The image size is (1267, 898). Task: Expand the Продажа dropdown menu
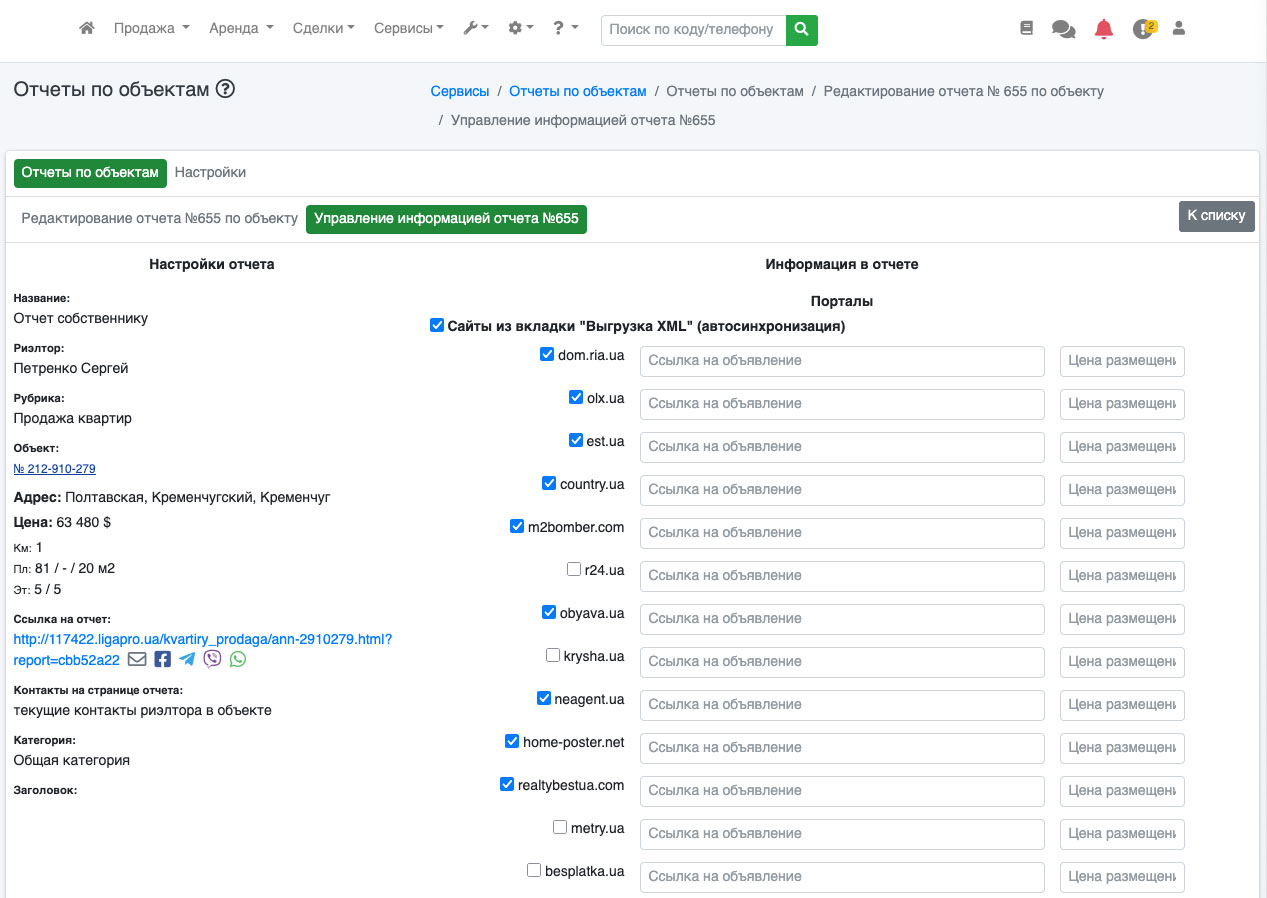pyautogui.click(x=151, y=29)
